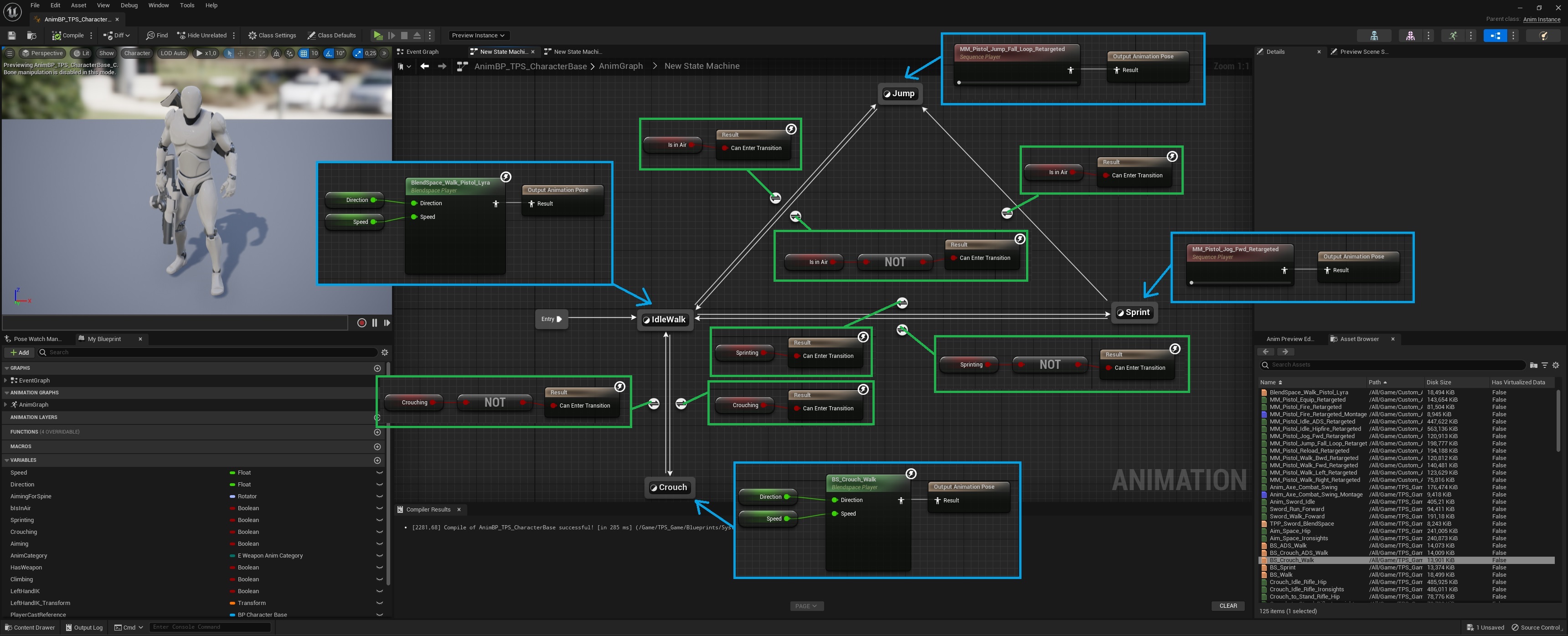Click the Add button in My Blueprint
The width and height of the screenshot is (1568, 636).
[x=20, y=352]
